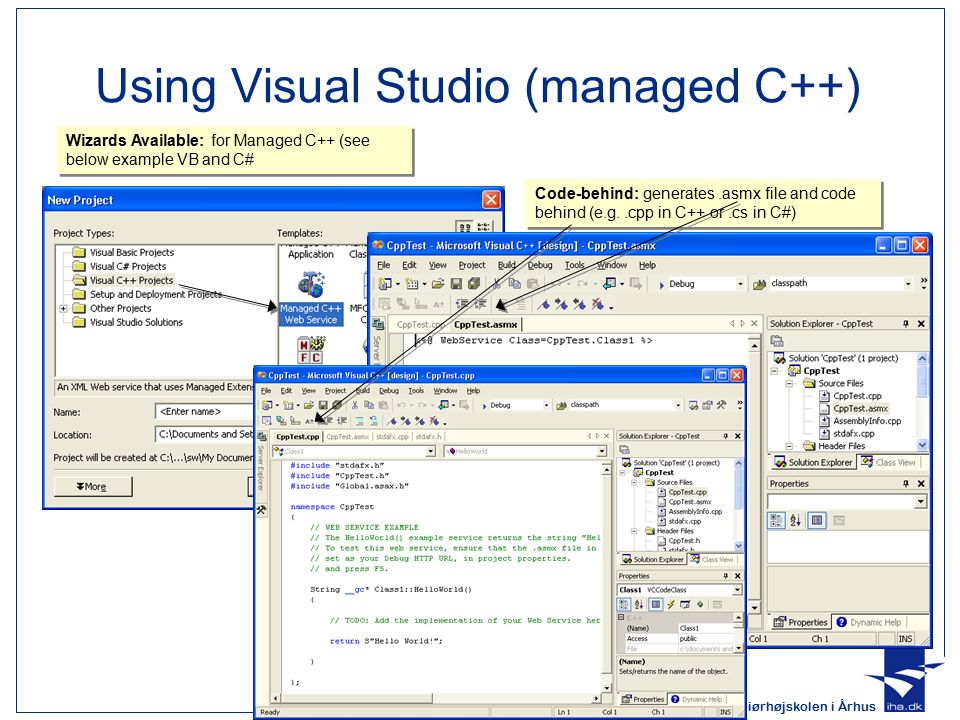Click Messages icon in CppTest.cpp Properties panel
Image resolution: width=960 pixels, height=720 pixels.
[685, 604]
